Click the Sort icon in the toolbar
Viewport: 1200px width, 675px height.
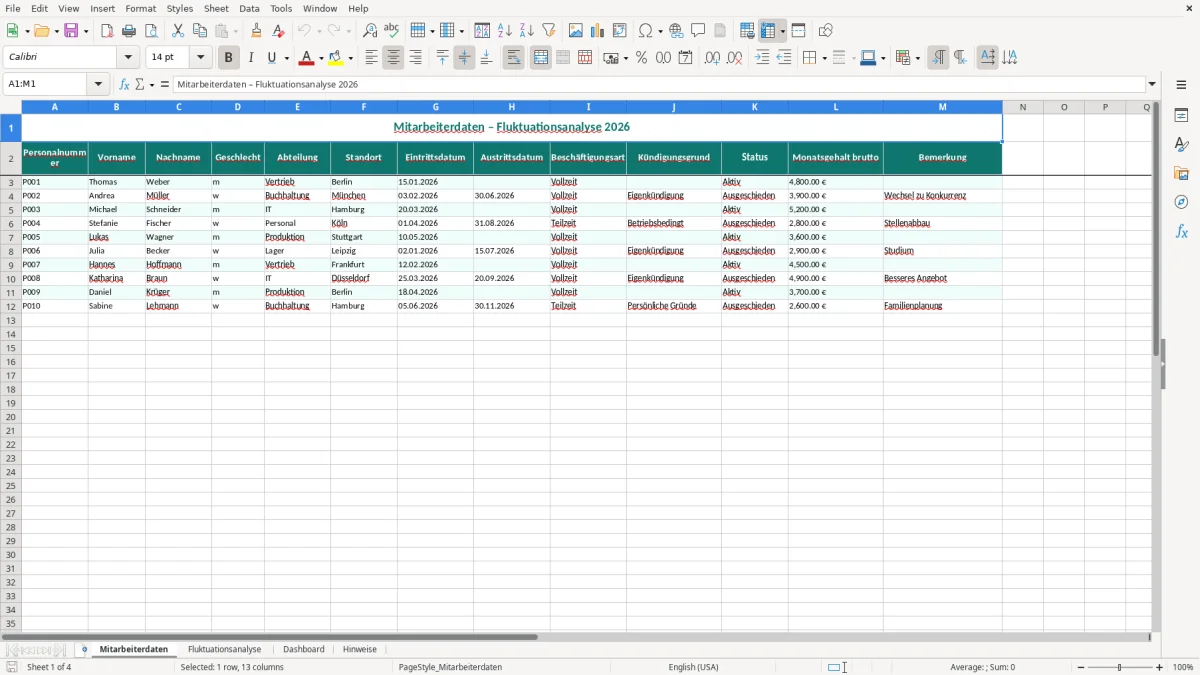tap(482, 31)
